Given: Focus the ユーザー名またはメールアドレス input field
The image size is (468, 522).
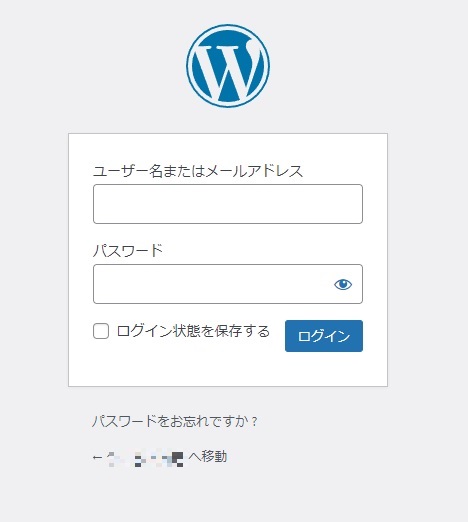Looking at the screenshot, I should click(228, 204).
